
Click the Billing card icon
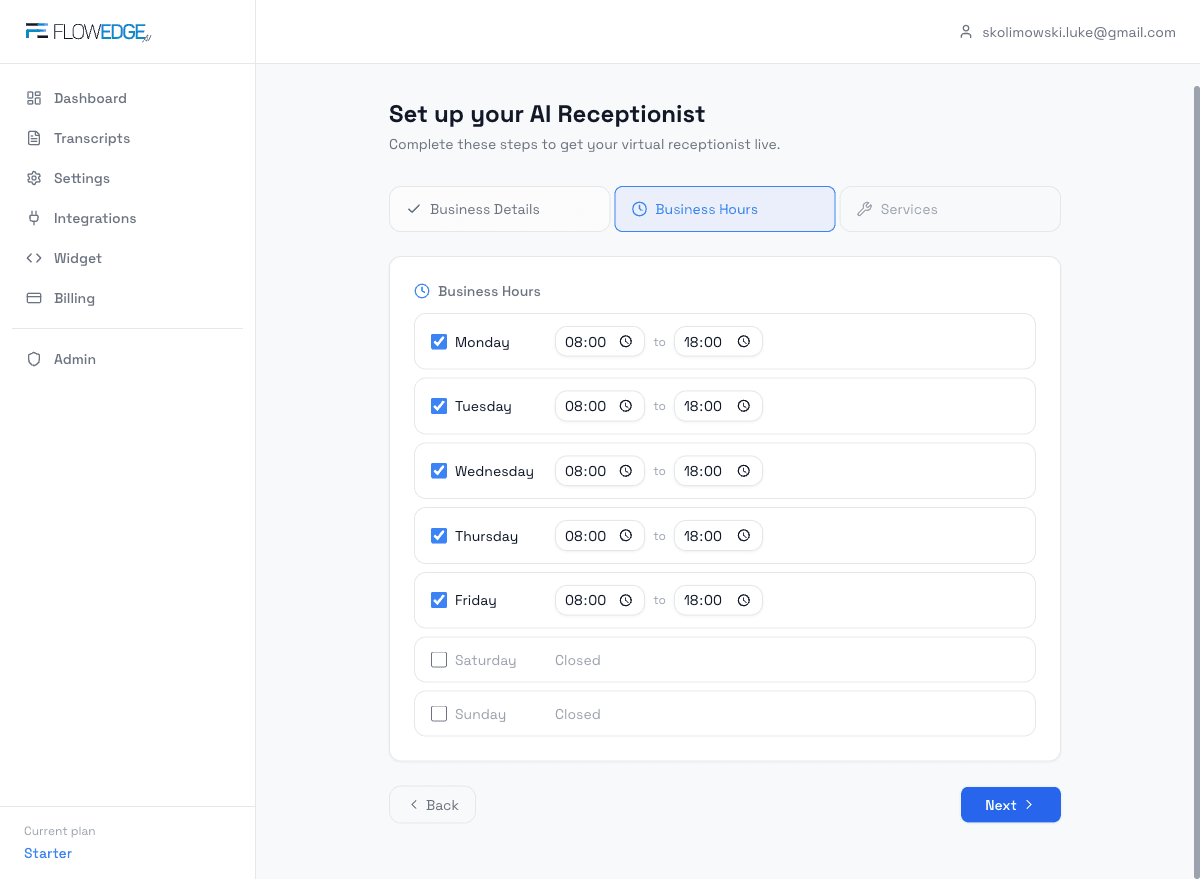[33, 298]
